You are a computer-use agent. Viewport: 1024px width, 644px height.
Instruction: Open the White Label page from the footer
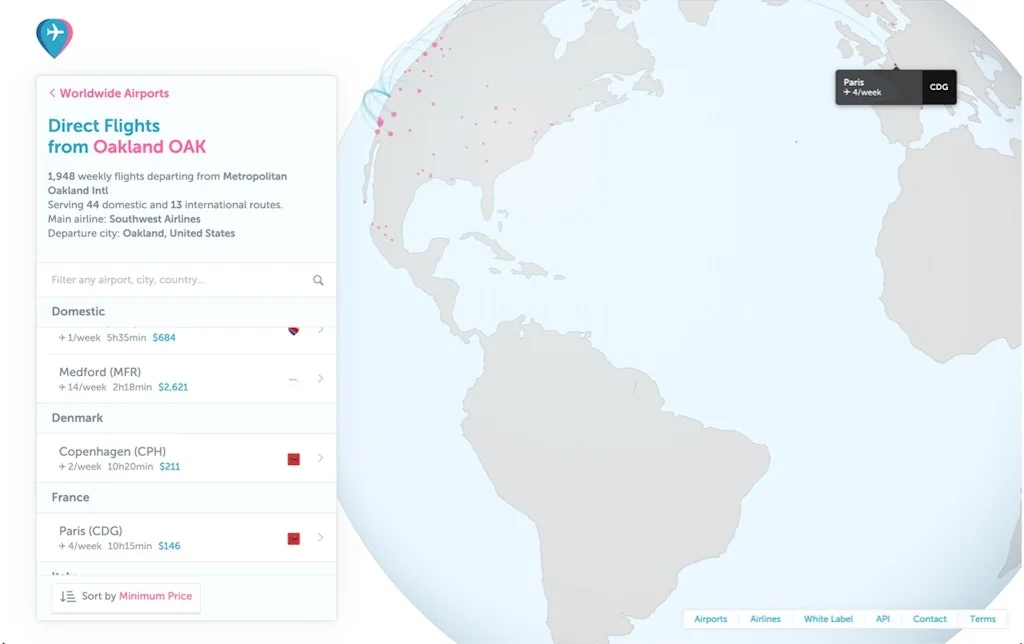point(829,619)
